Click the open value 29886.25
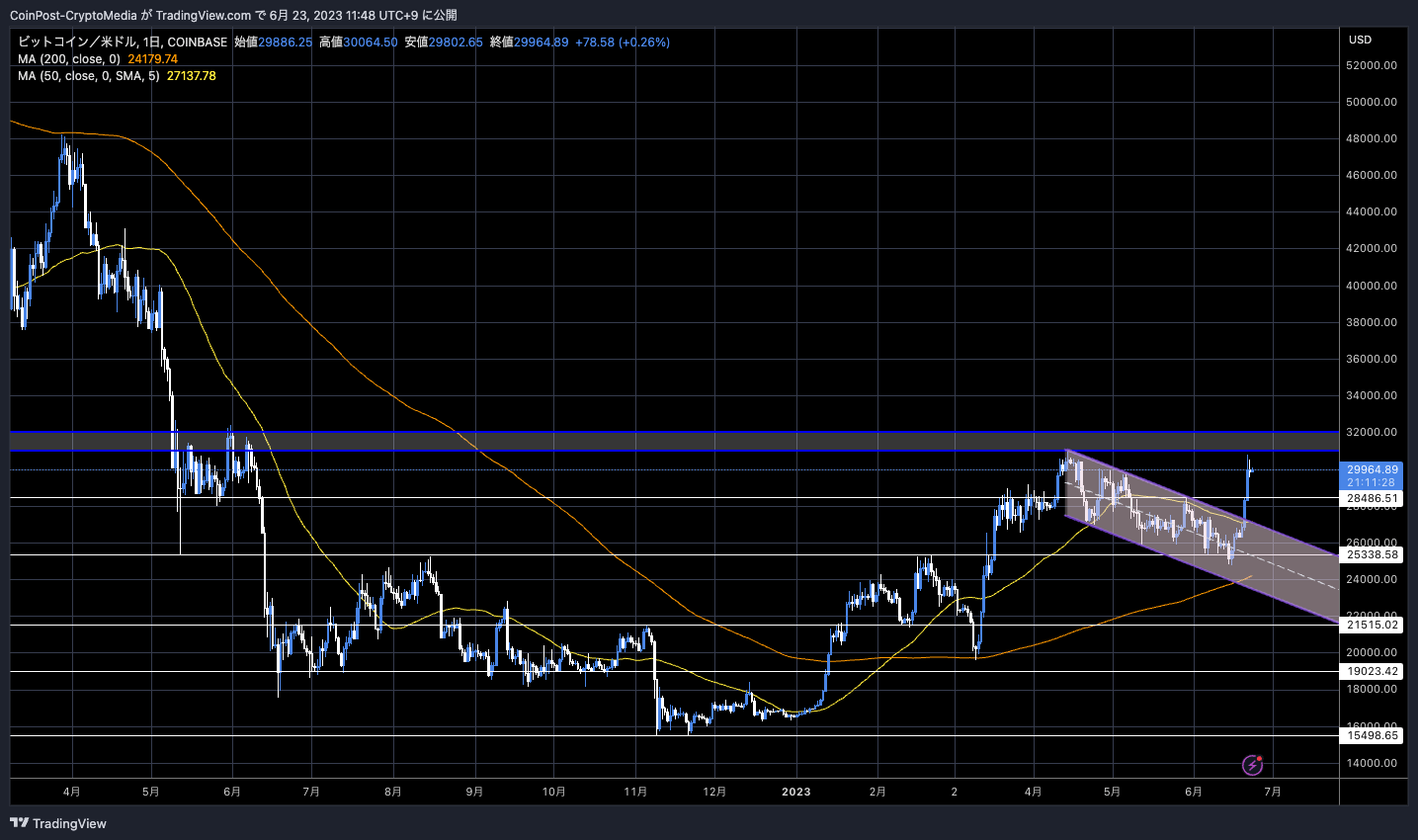 point(285,42)
